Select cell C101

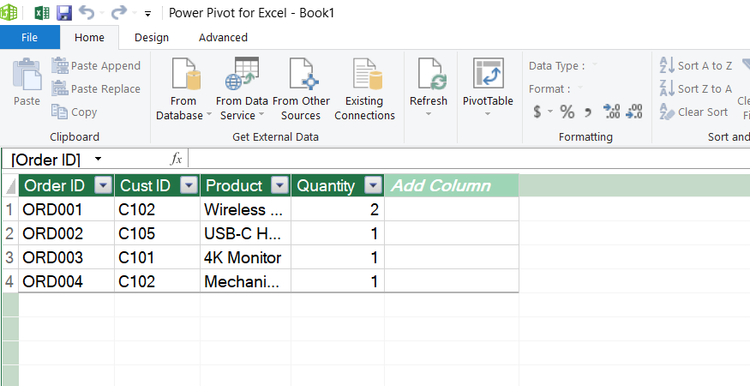157,257
